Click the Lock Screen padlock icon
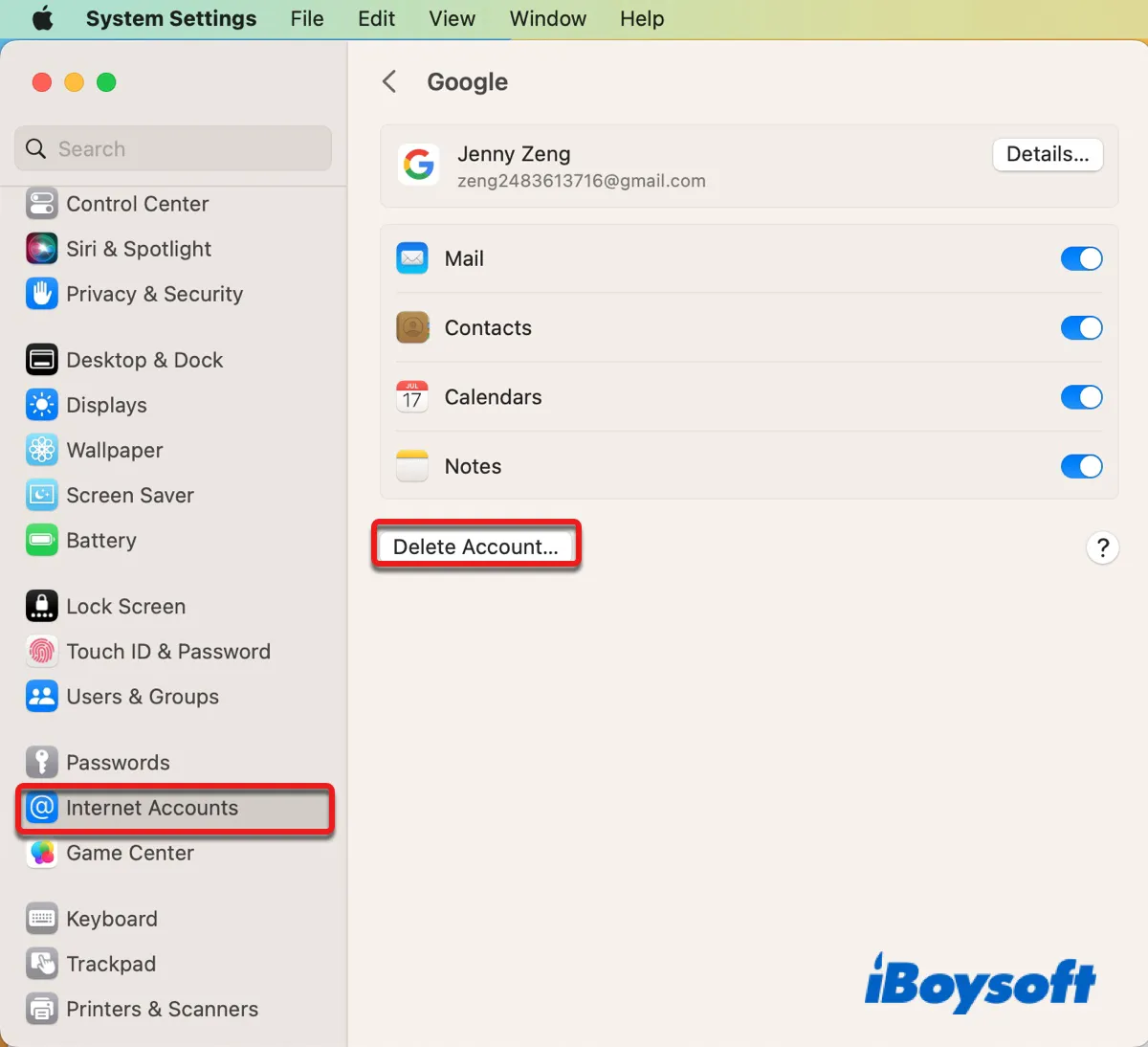The height and width of the screenshot is (1047, 1148). click(41, 606)
